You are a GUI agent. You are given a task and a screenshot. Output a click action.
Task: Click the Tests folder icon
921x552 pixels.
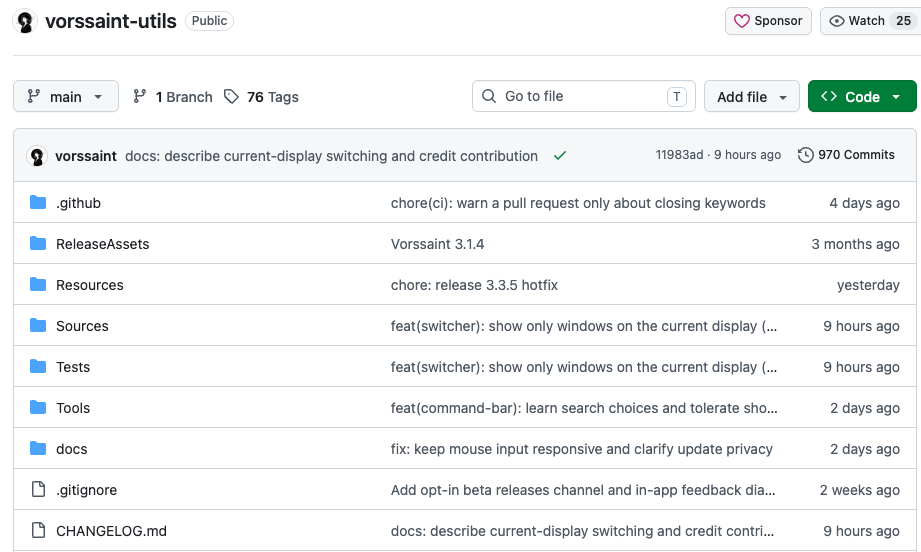38,366
